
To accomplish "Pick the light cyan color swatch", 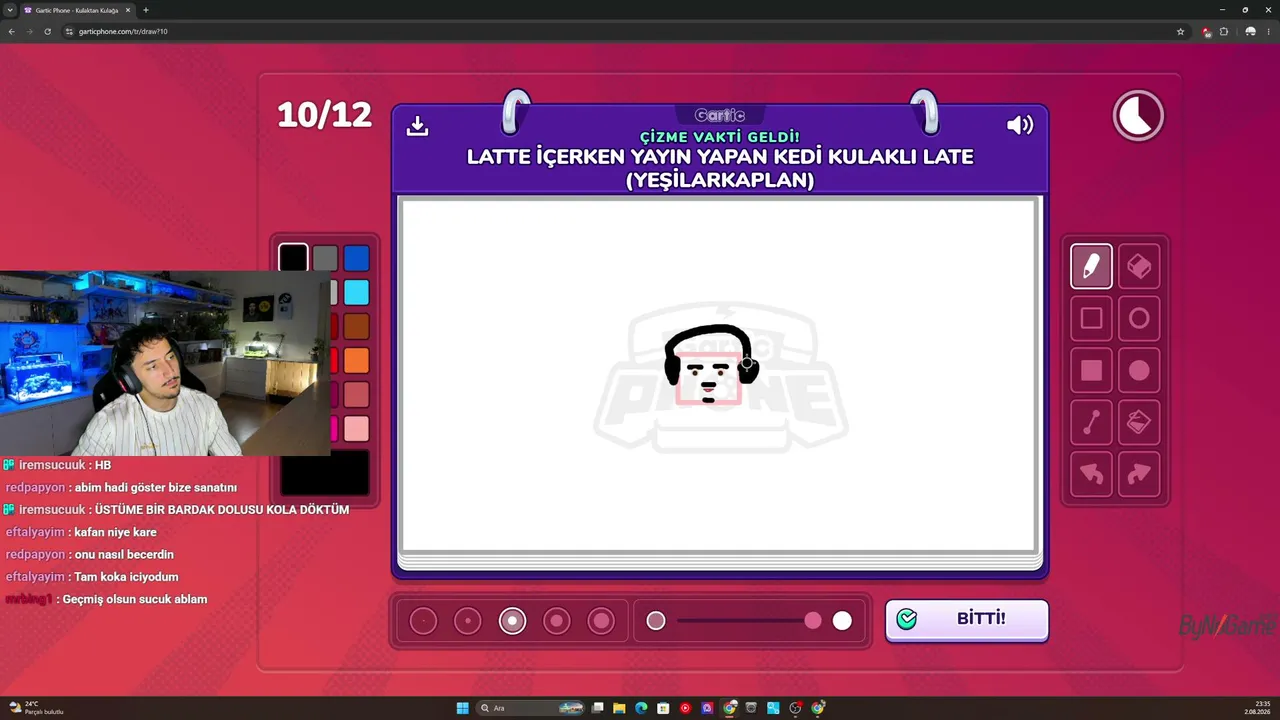I will click(x=357, y=292).
